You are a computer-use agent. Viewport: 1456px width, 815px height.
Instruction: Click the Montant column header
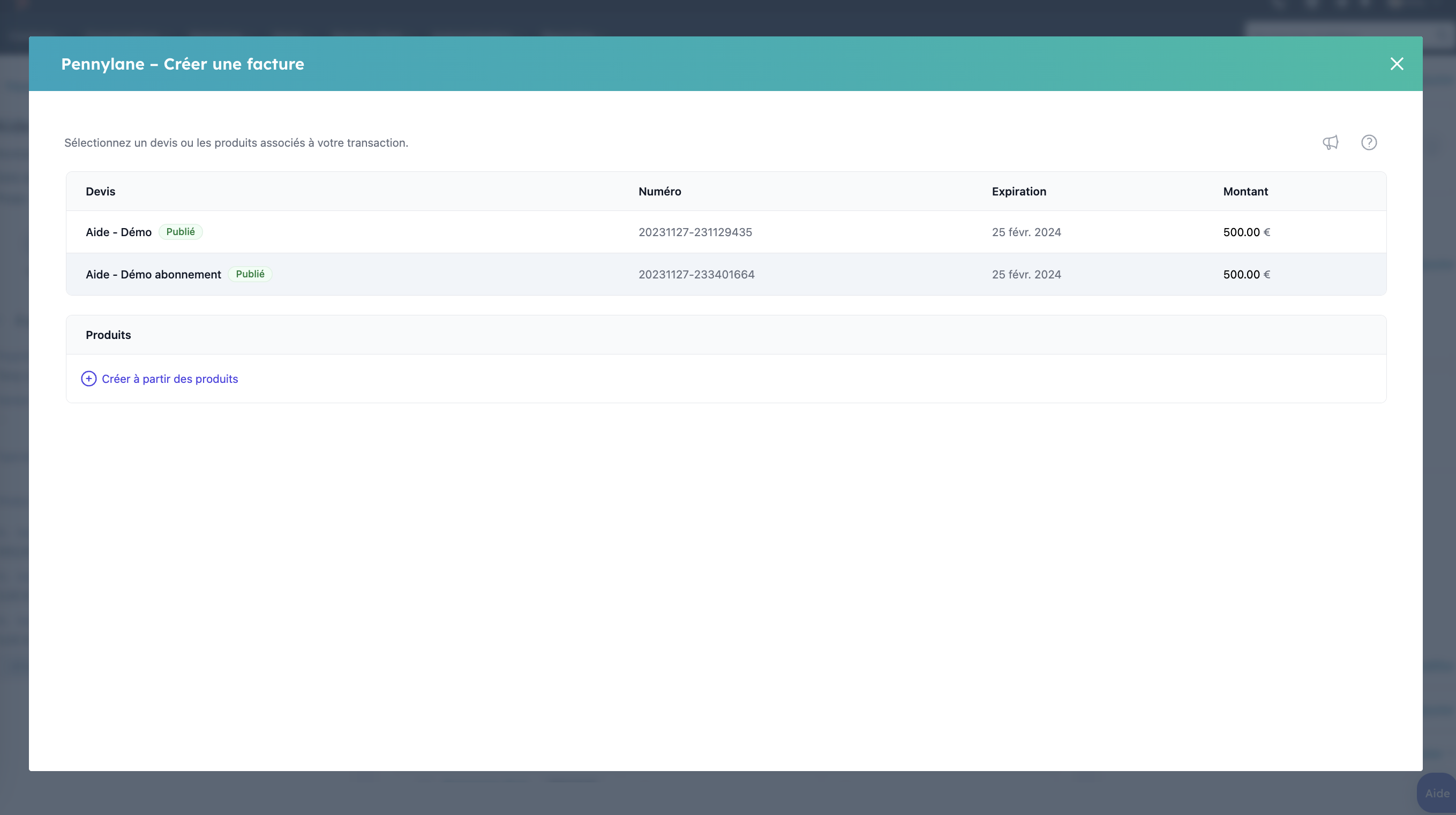point(1245,192)
